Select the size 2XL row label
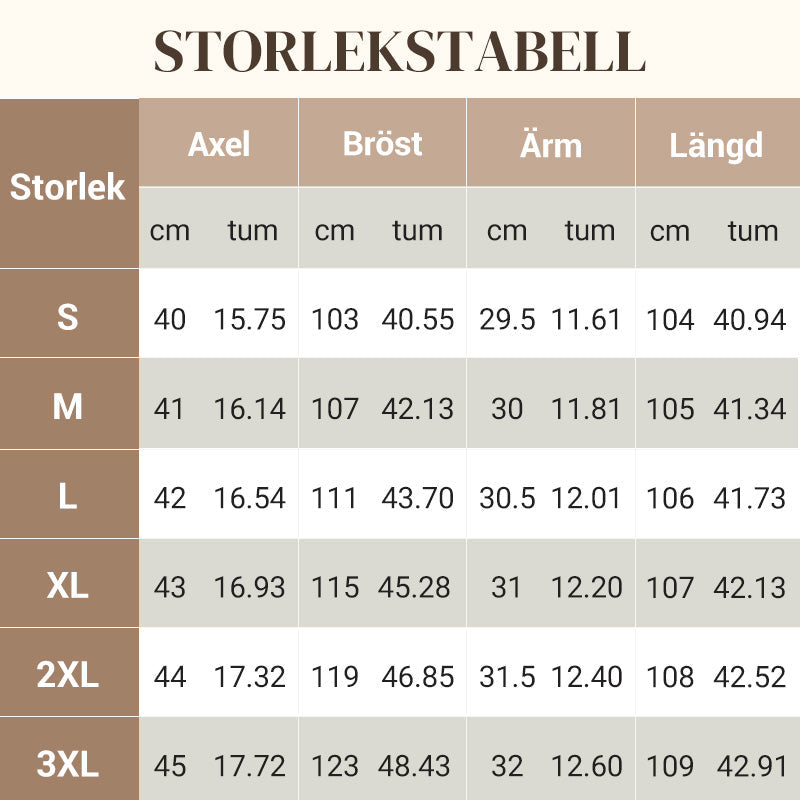Image resolution: width=800 pixels, height=800 pixels. click(69, 672)
